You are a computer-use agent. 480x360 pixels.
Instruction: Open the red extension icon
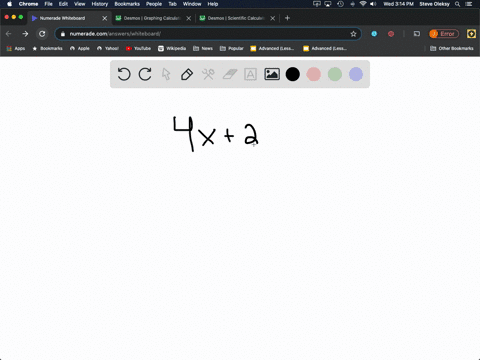391,34
